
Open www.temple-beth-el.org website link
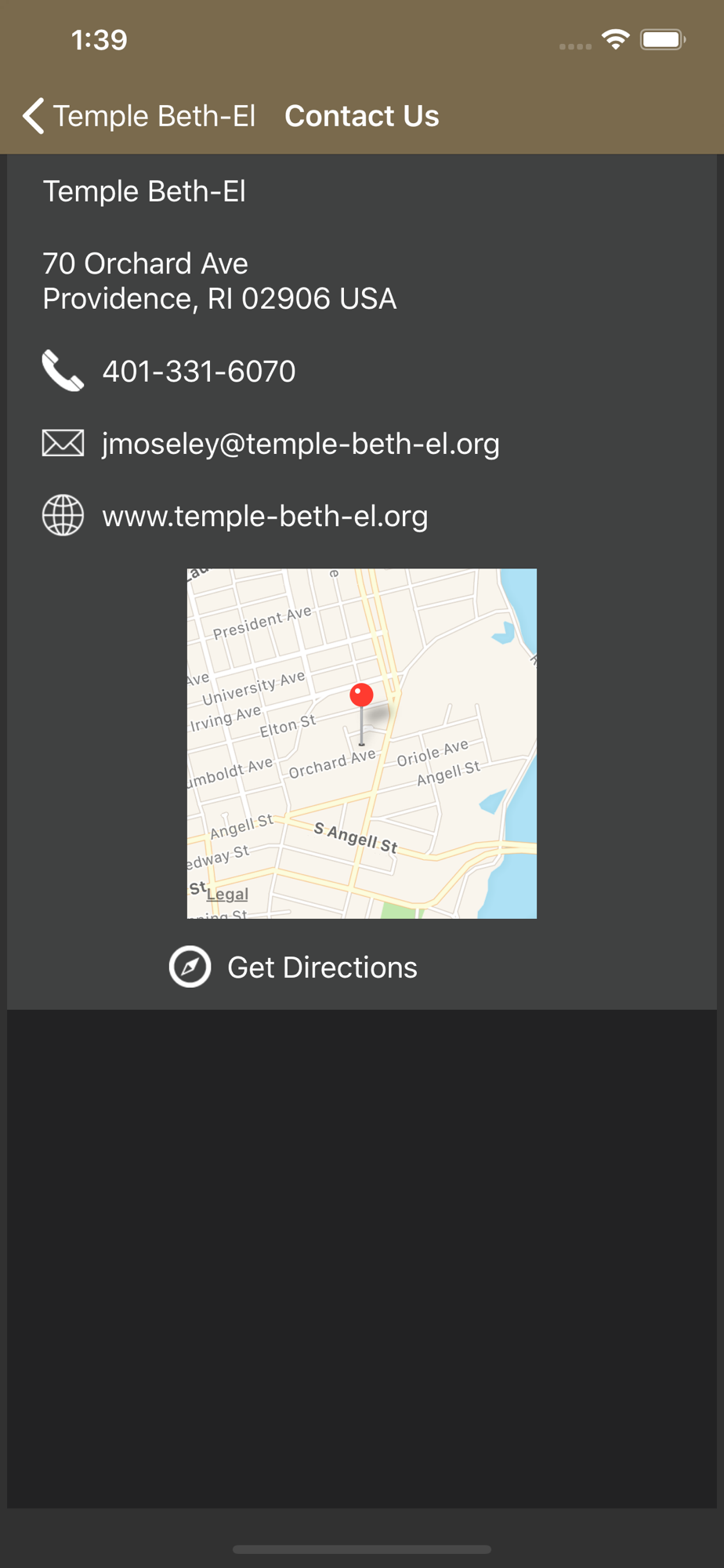coord(265,516)
